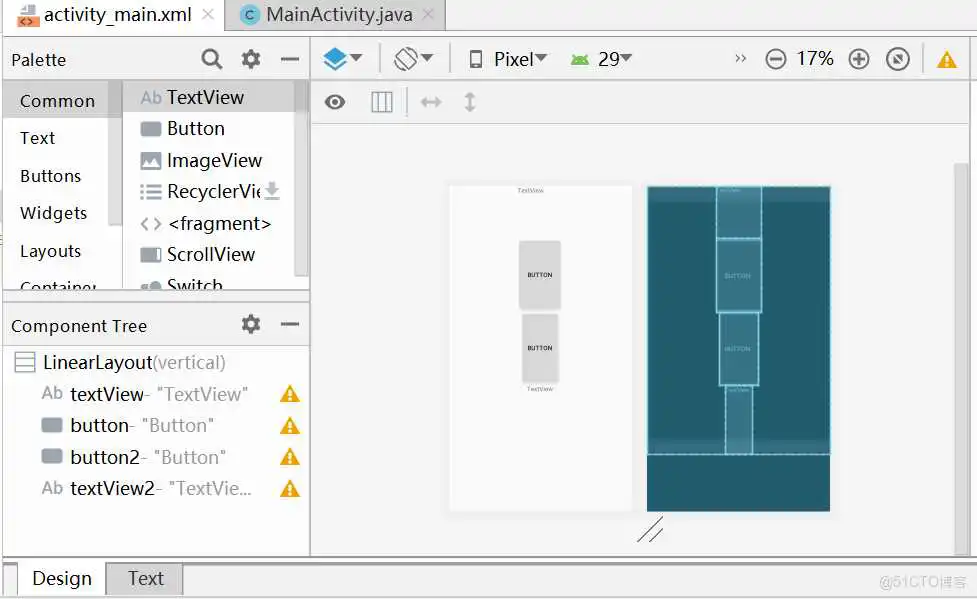Zoom in using the plus magnifier icon

click(x=858, y=59)
